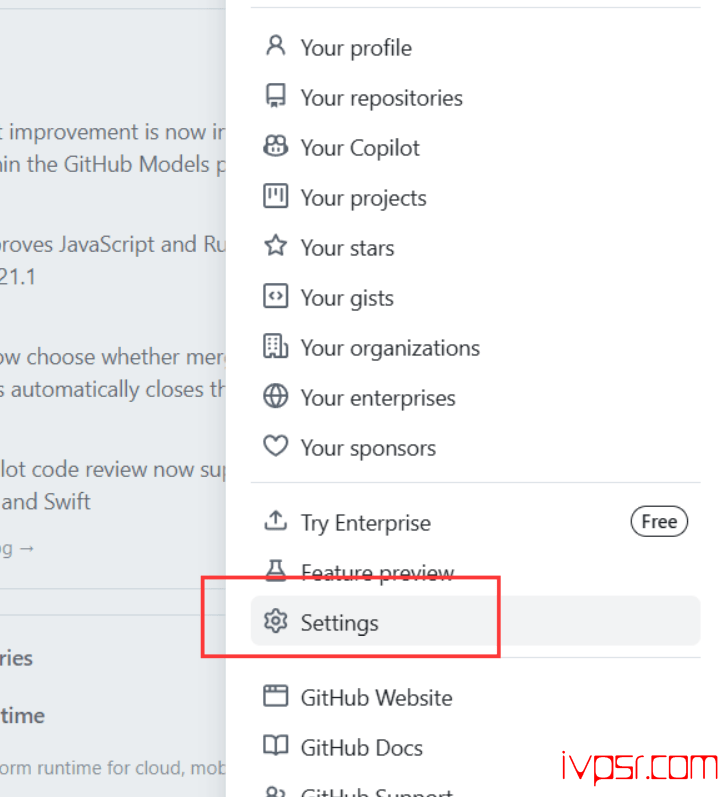Choose Your organizations menu entry
This screenshot has height=797, width=727.
(x=390, y=348)
